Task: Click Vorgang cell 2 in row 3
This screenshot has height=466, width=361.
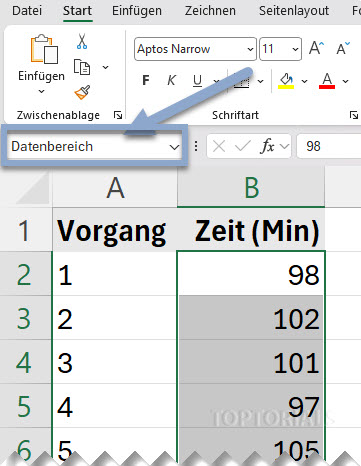Action: (x=115, y=318)
